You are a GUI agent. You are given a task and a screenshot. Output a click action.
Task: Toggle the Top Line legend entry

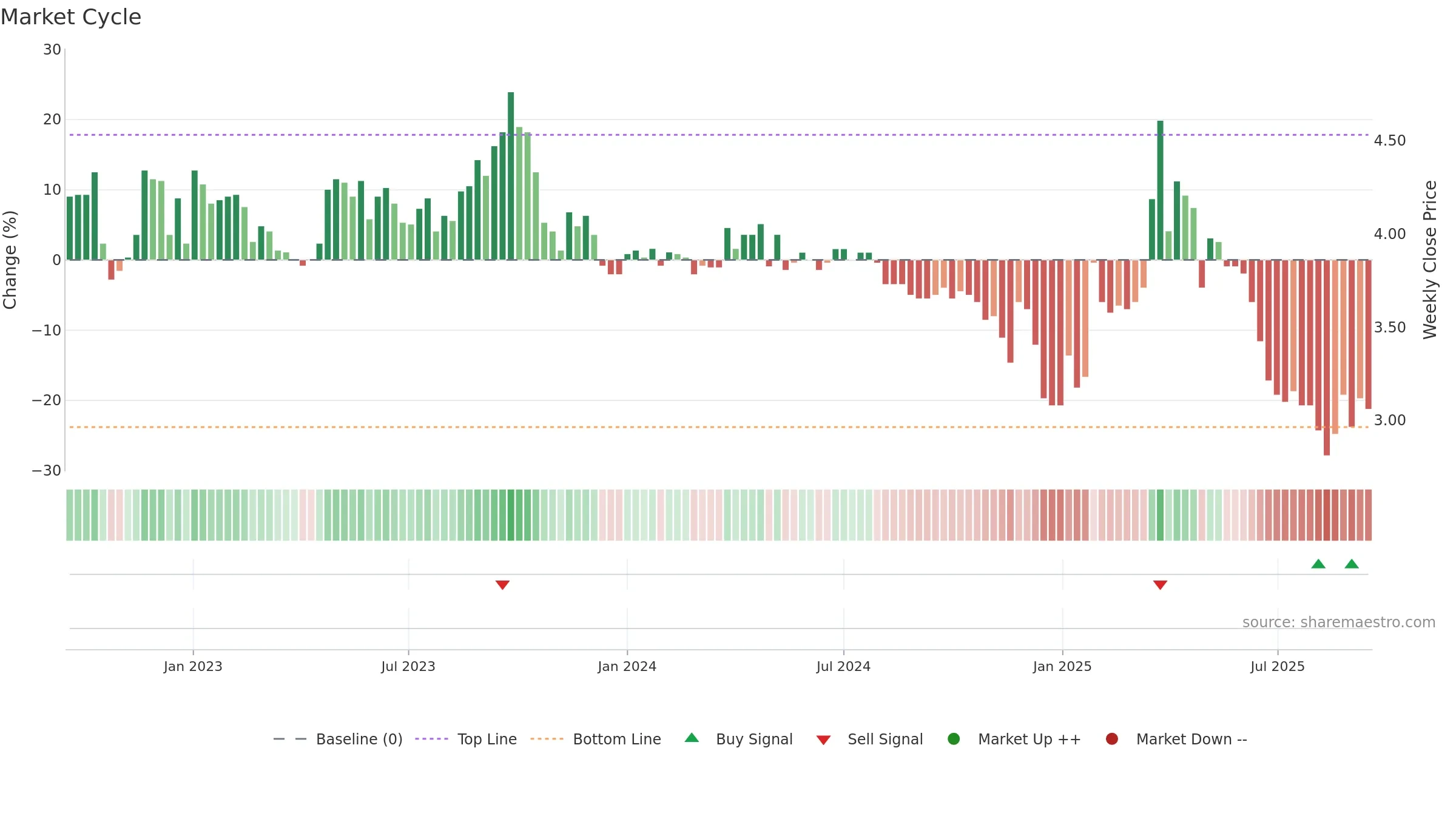[466, 739]
